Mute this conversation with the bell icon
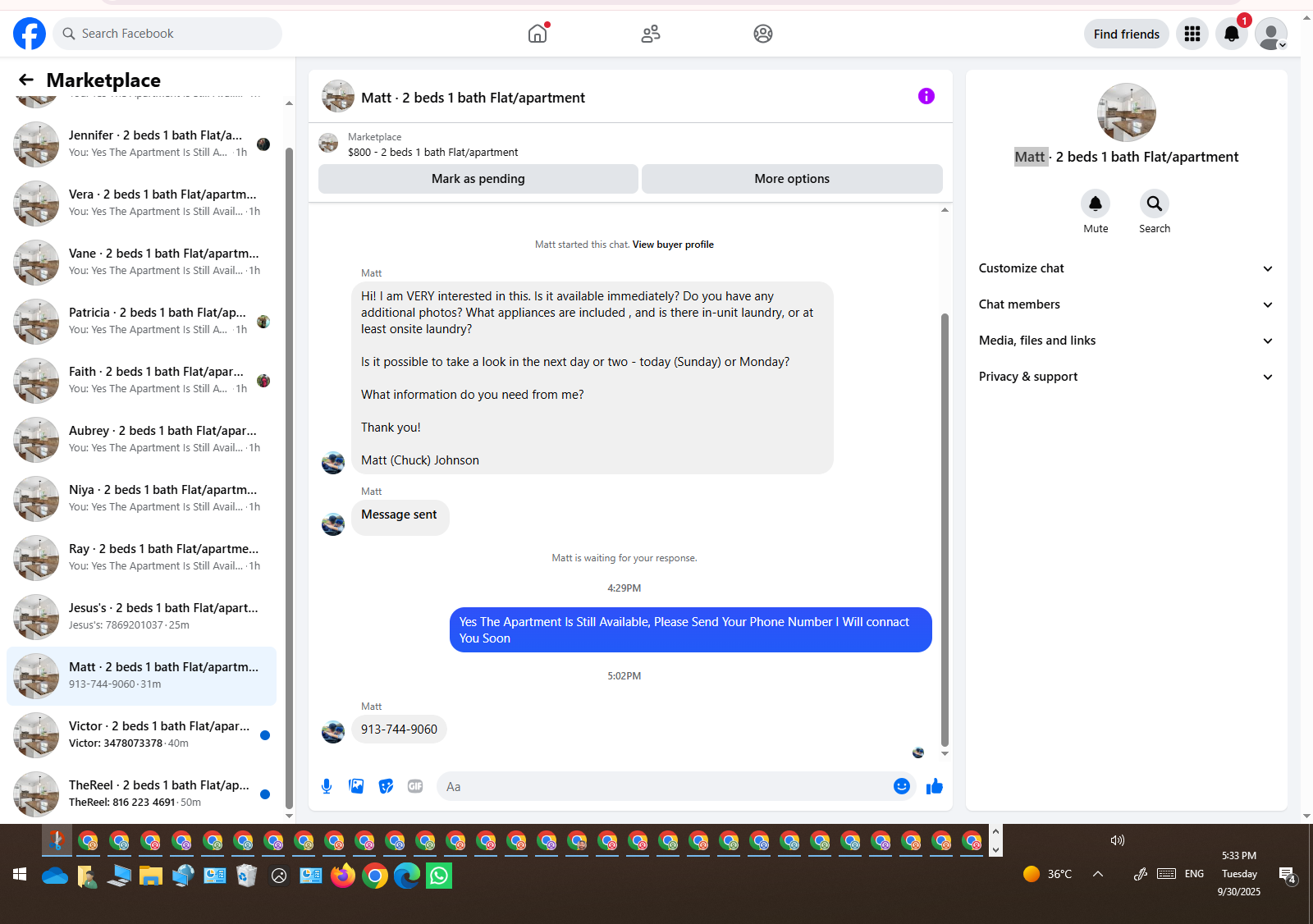The height and width of the screenshot is (924, 1313). pyautogui.click(x=1096, y=204)
